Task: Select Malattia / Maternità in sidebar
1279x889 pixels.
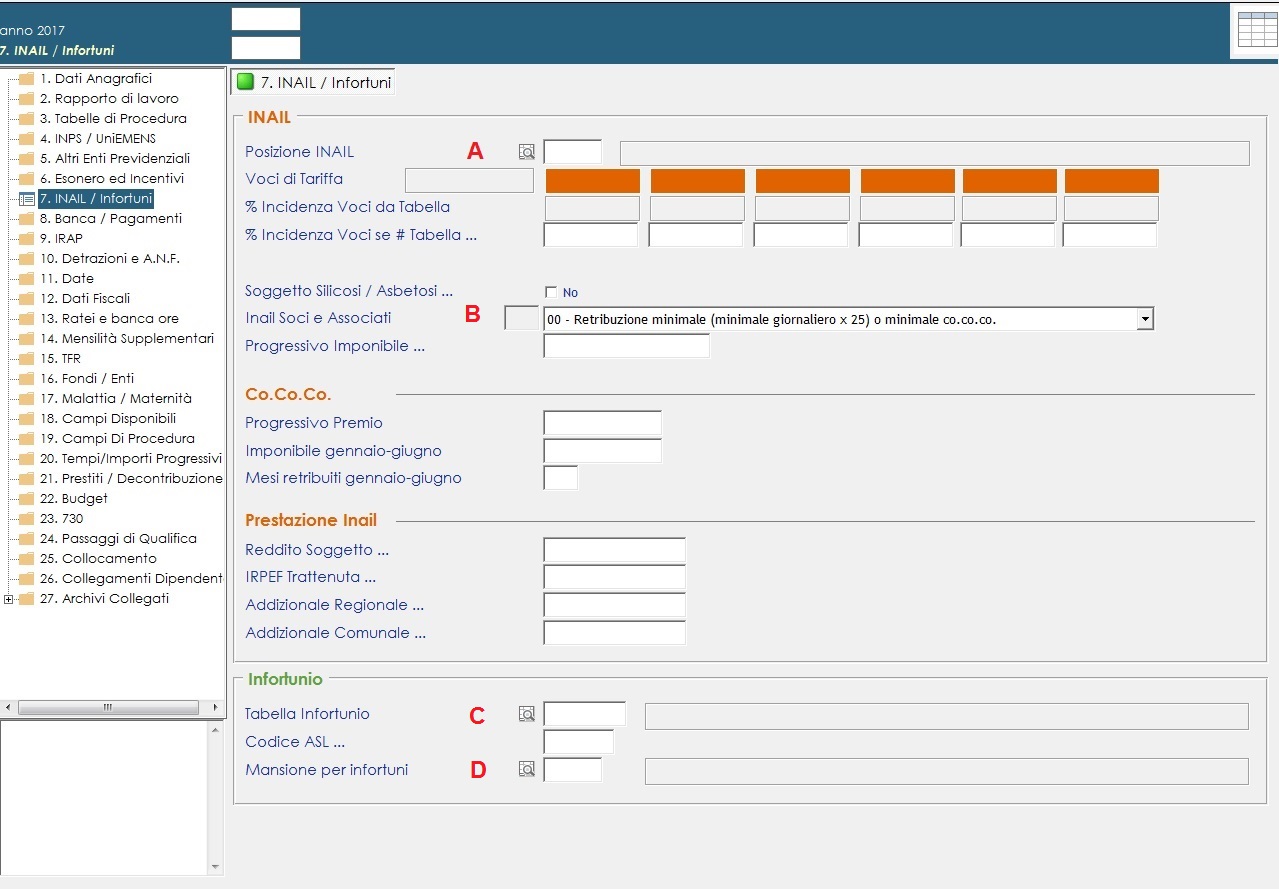Action: [x=115, y=398]
